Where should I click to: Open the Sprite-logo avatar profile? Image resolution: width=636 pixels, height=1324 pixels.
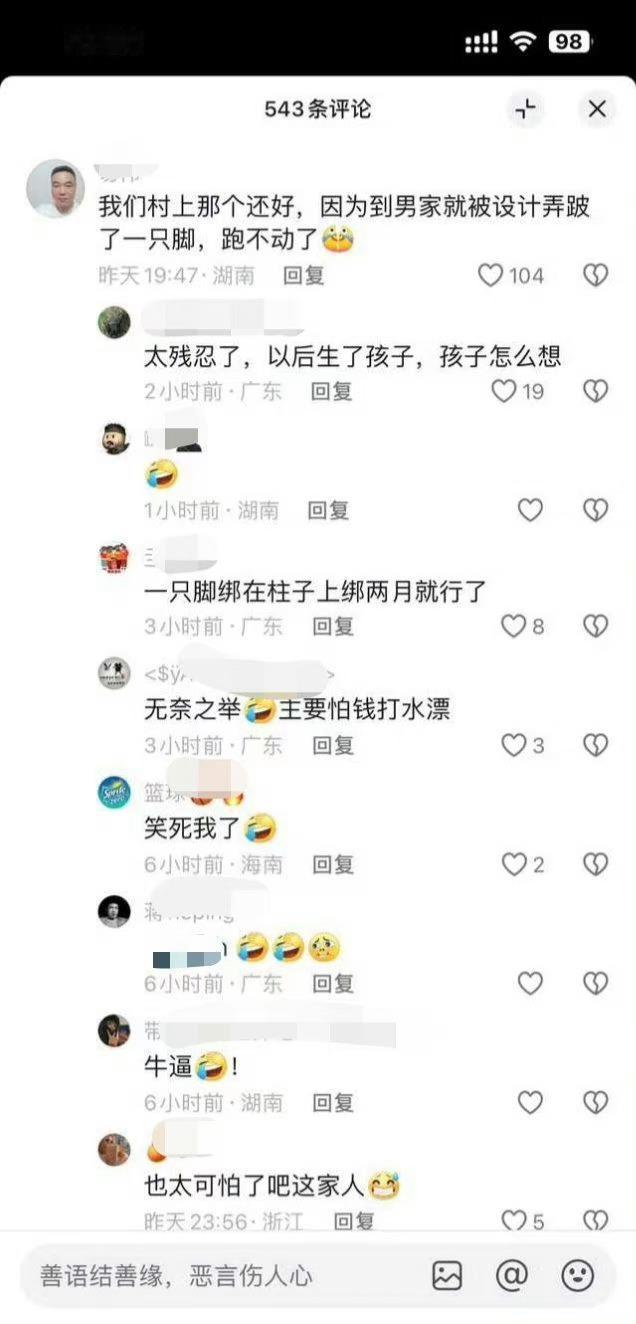(x=114, y=792)
